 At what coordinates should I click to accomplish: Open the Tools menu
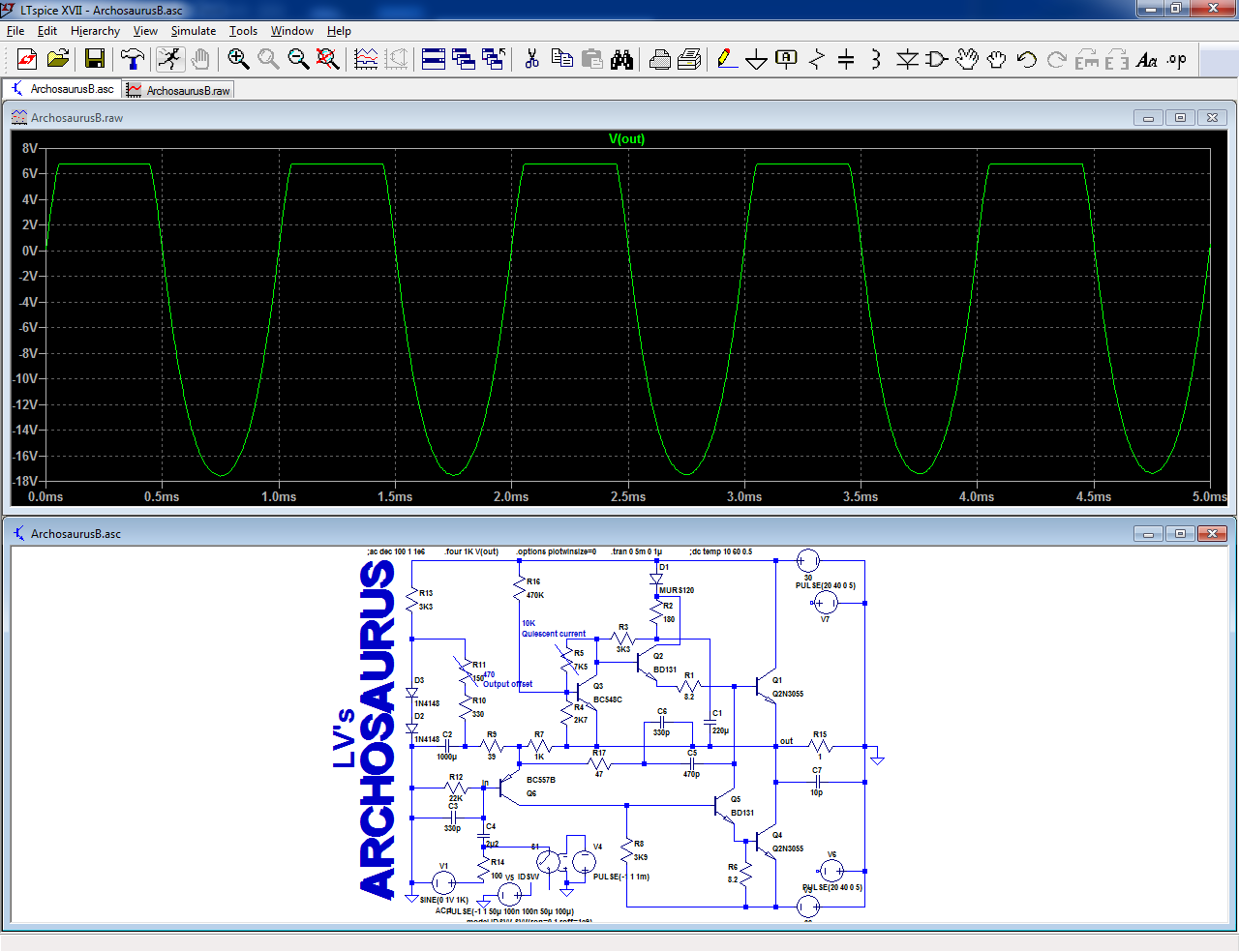point(243,31)
